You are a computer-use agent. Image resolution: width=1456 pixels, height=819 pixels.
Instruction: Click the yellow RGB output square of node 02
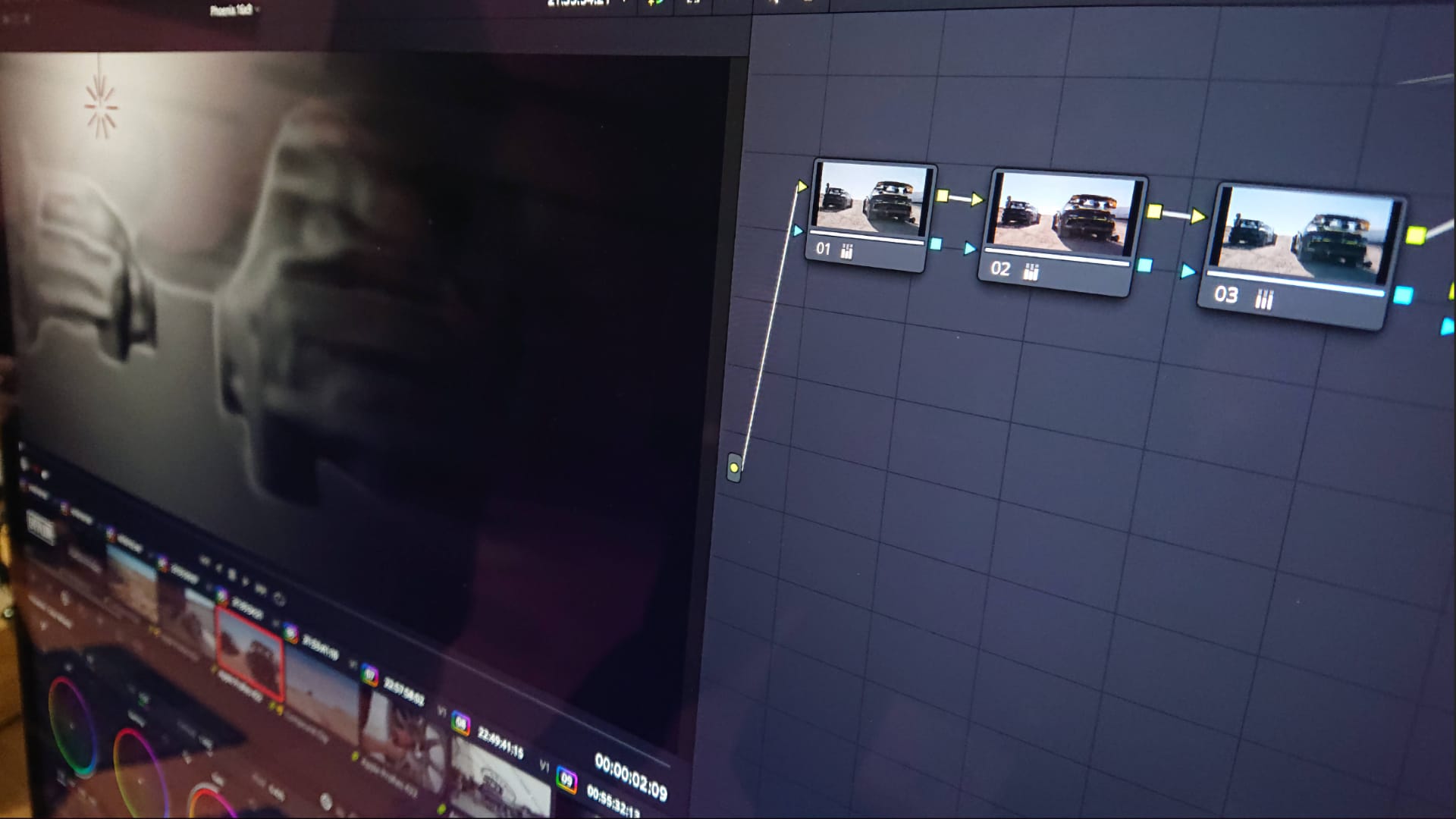point(1155,211)
